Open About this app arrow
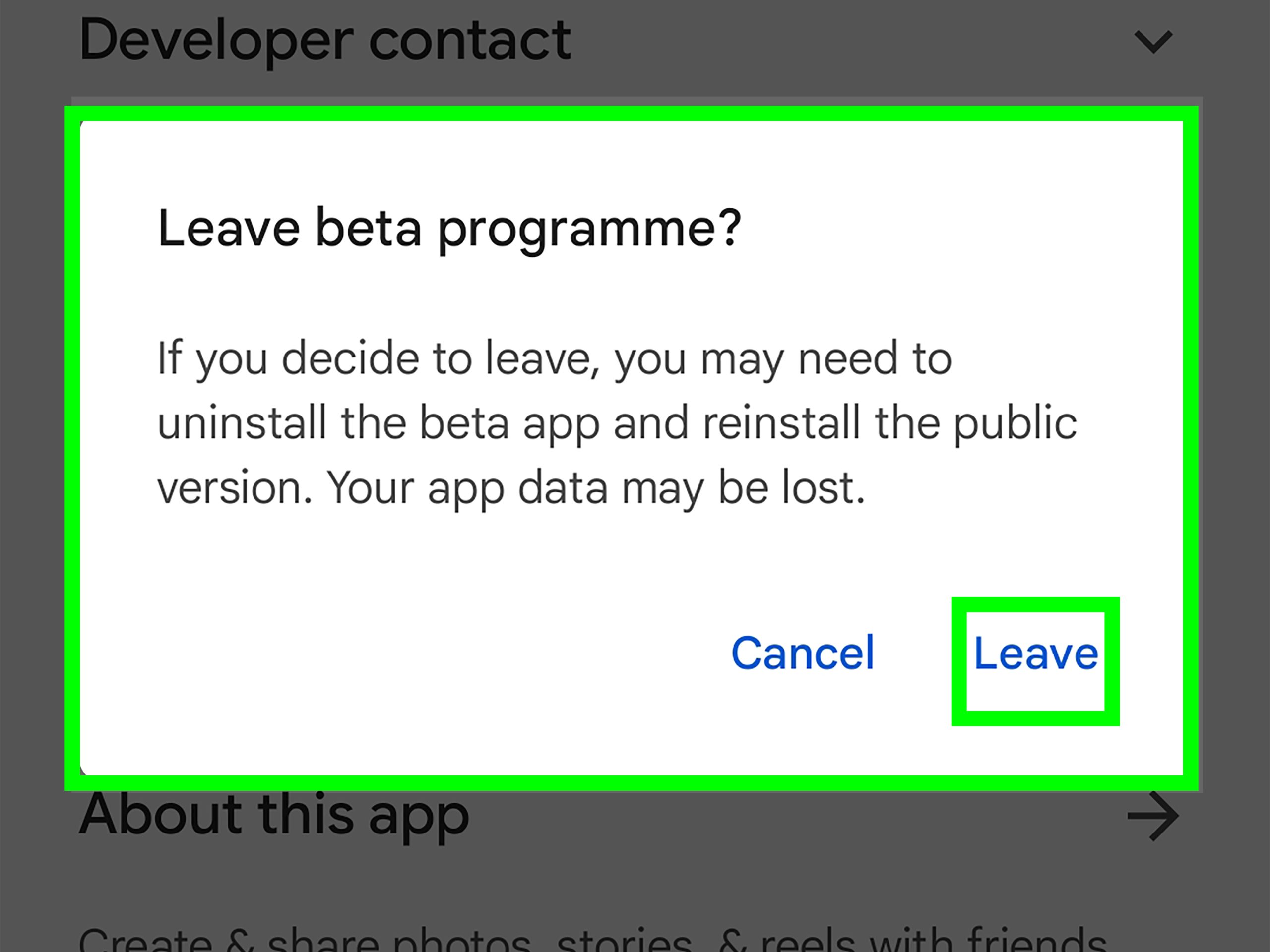 (x=1153, y=816)
